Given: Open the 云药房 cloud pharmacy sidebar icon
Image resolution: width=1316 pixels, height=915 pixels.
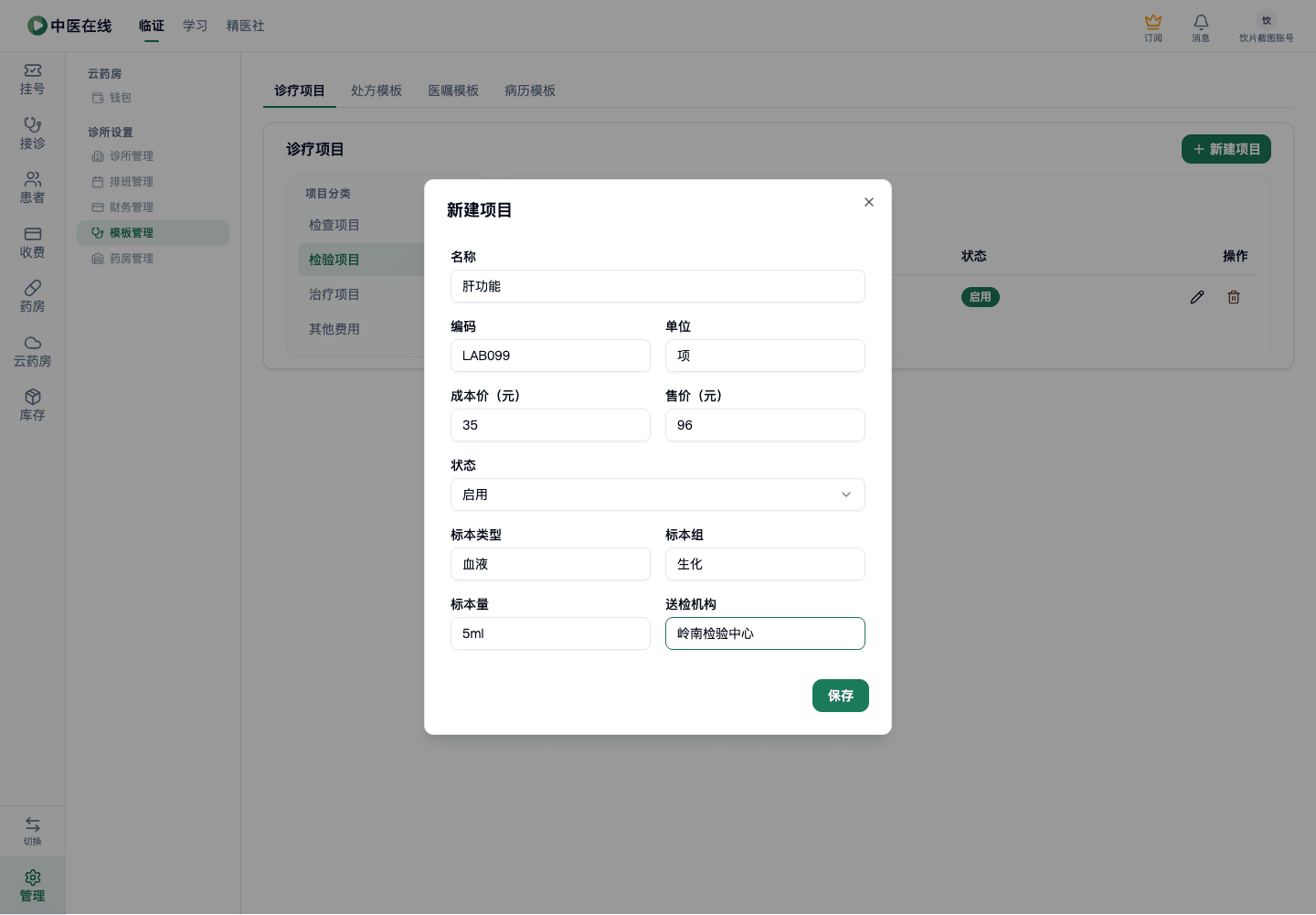Looking at the screenshot, I should pyautogui.click(x=32, y=352).
